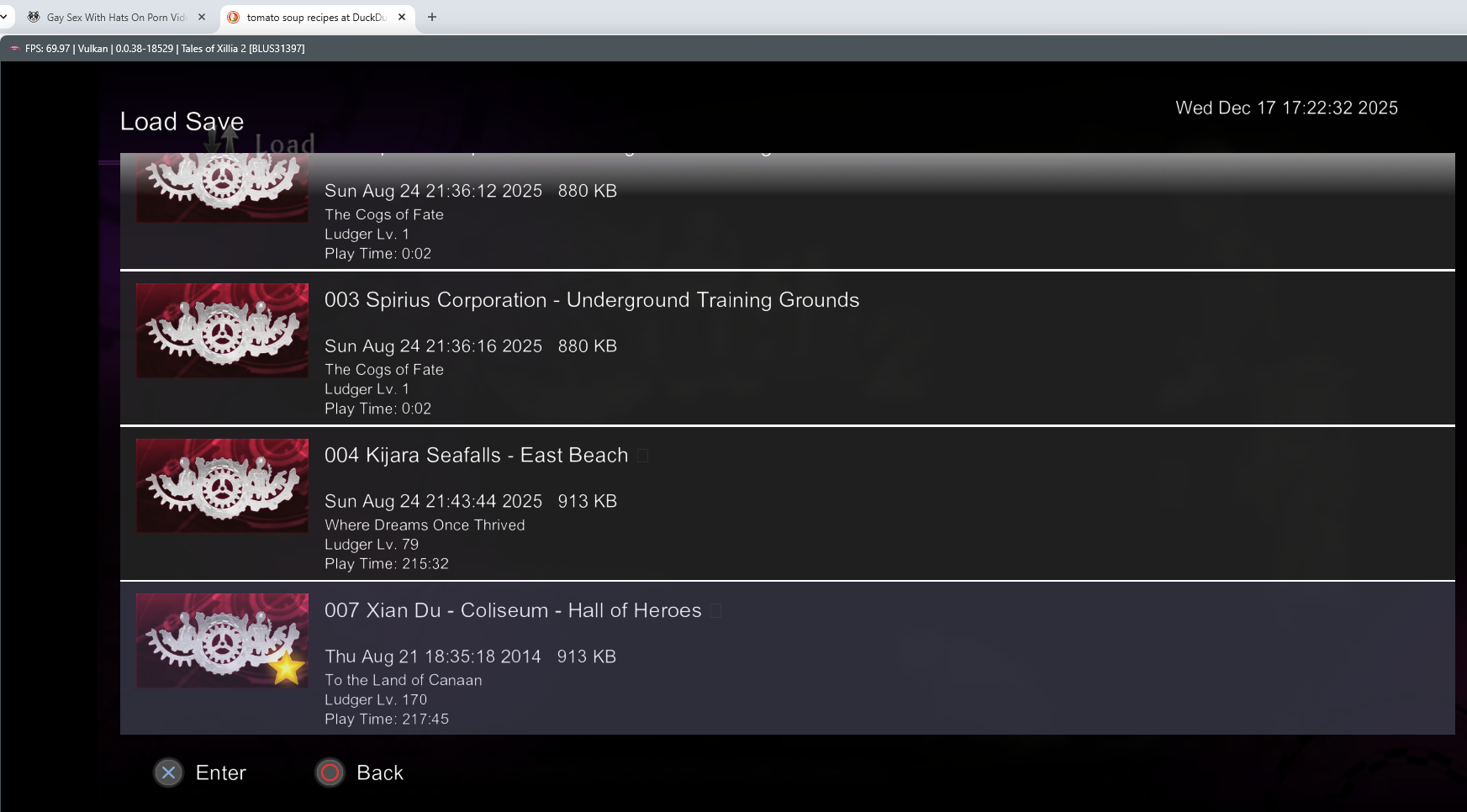Click 'Ludger Lv. 79' level text

pos(372,544)
